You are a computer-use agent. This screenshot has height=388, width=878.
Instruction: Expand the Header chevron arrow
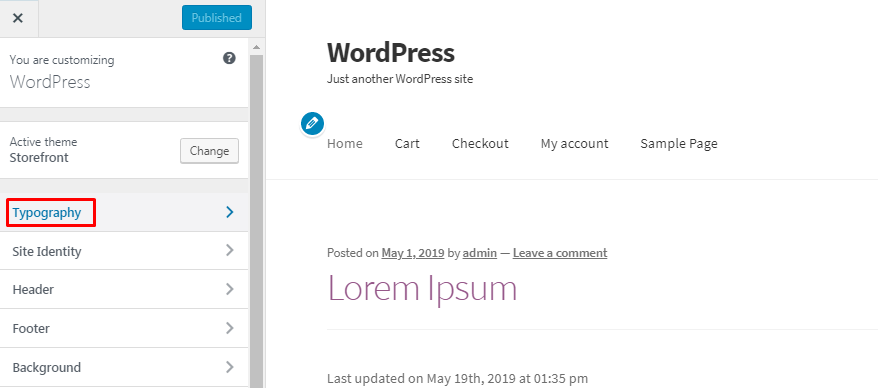point(230,289)
